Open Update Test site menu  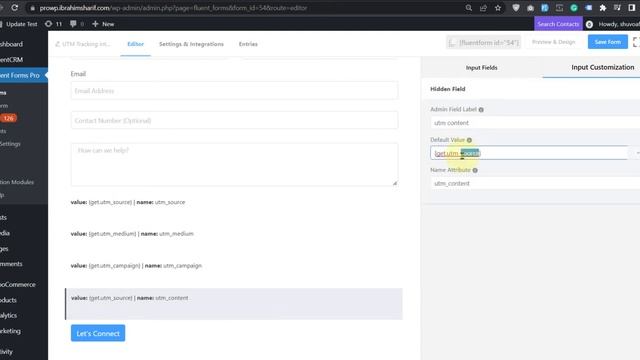21,24
